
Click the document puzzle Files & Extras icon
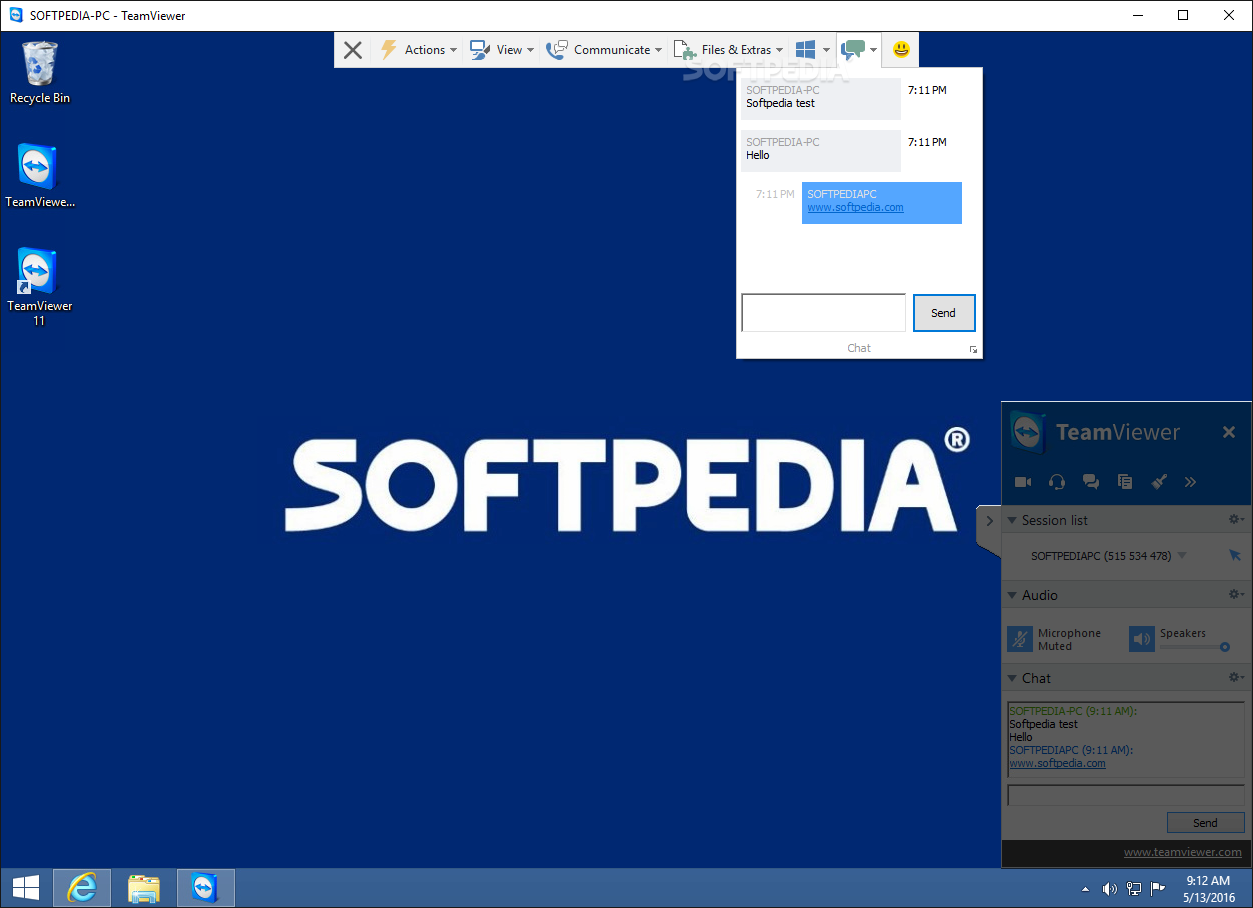click(x=685, y=50)
